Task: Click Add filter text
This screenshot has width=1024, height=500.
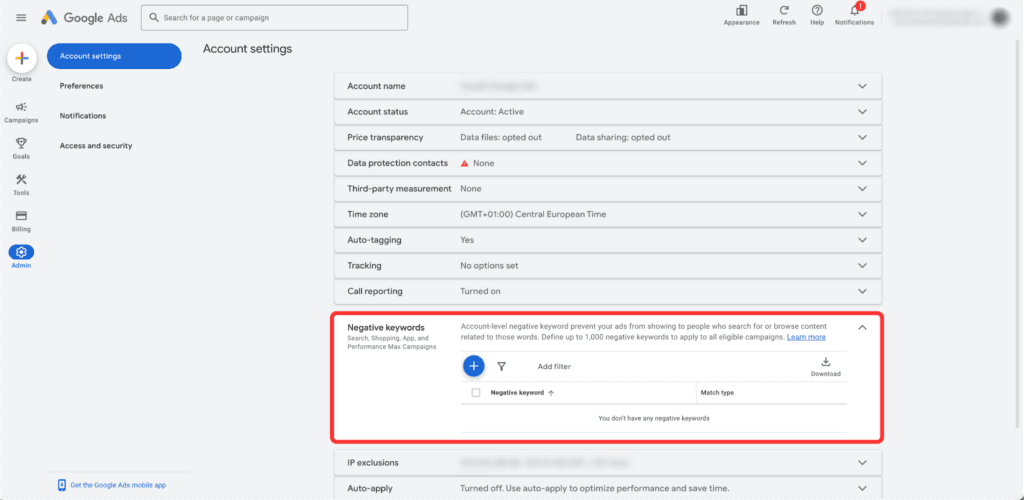Action: point(554,367)
